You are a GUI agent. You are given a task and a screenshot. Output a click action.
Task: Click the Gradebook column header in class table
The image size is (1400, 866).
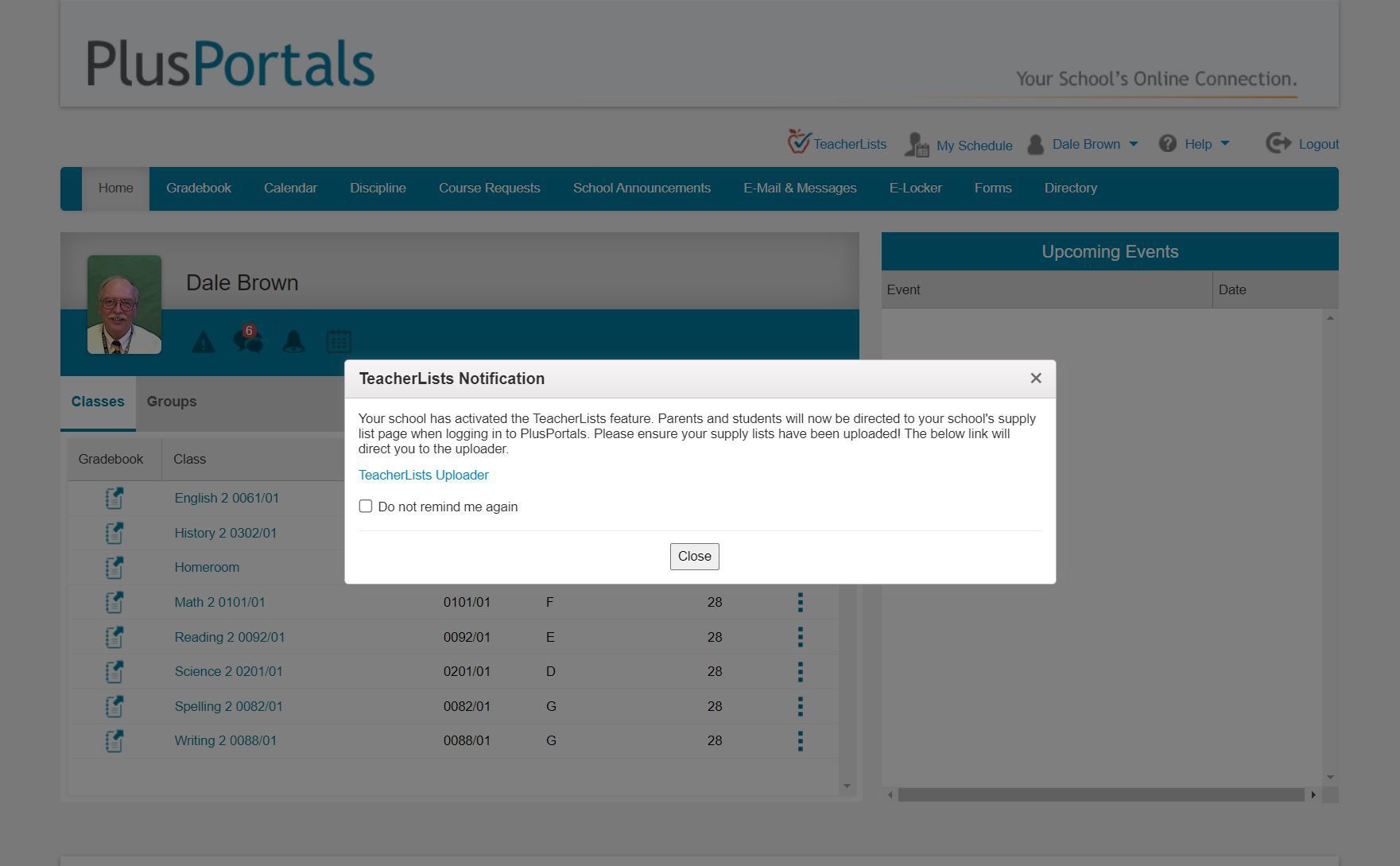114,460
